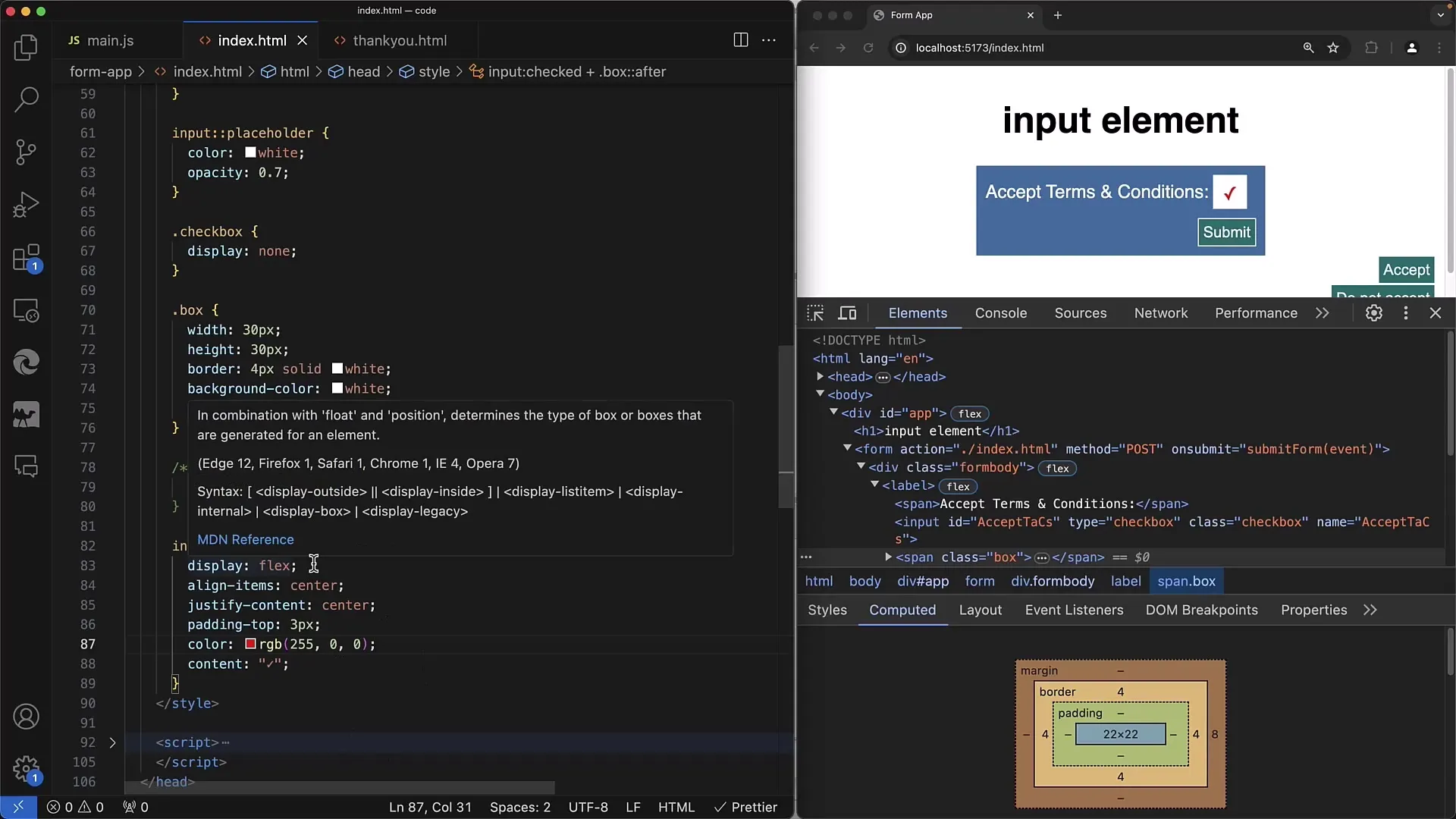The image size is (1456, 819).
Task: Switch to the Styles pane tab
Action: pyautogui.click(x=827, y=610)
